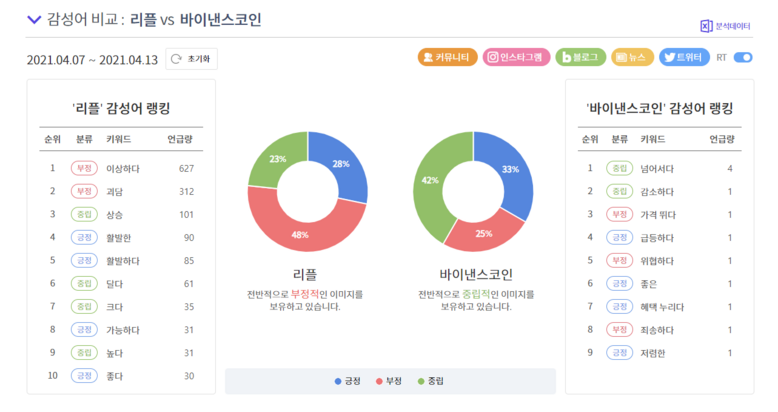Click the 중립 badge next to 감소하다
The image size is (778, 412).
point(619,191)
